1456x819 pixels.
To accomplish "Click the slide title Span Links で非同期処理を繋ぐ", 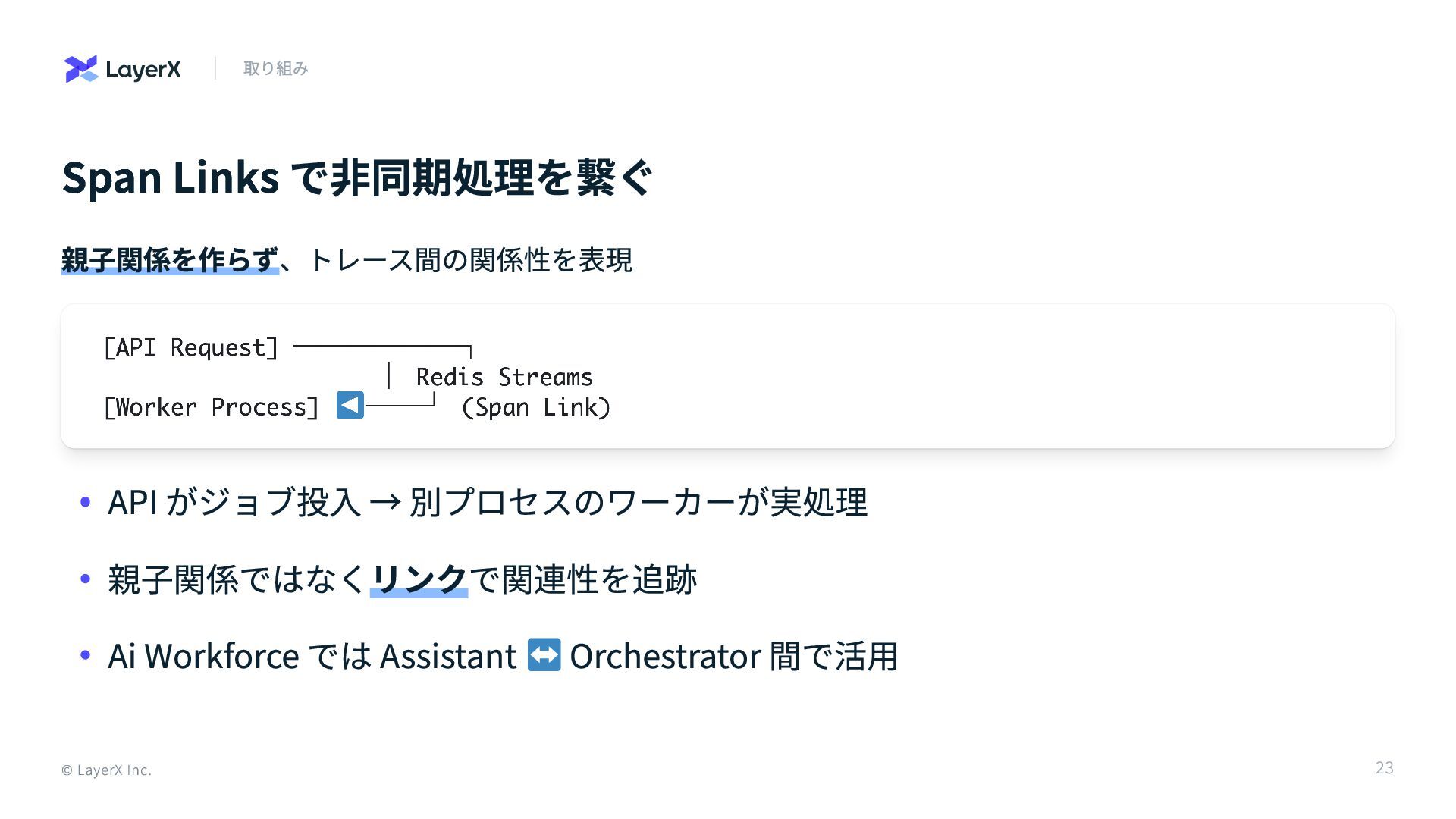I will (x=356, y=177).
